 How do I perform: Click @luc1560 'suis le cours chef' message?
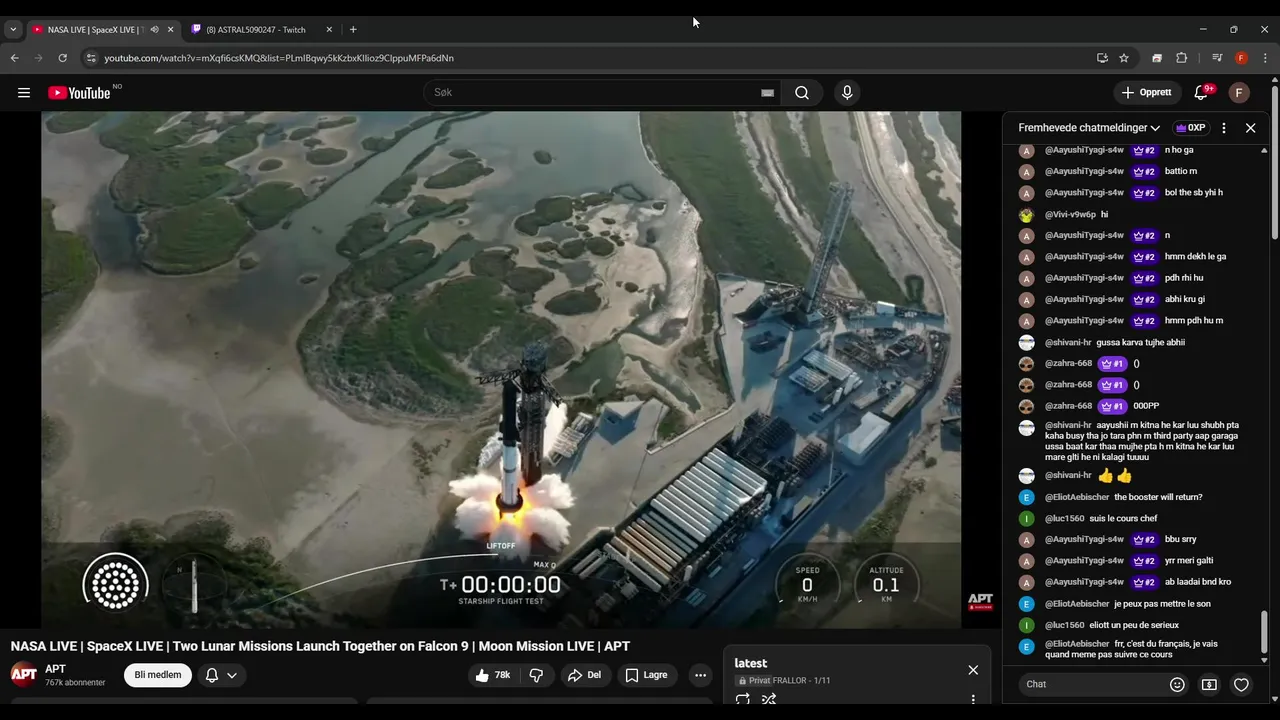(x=1123, y=518)
